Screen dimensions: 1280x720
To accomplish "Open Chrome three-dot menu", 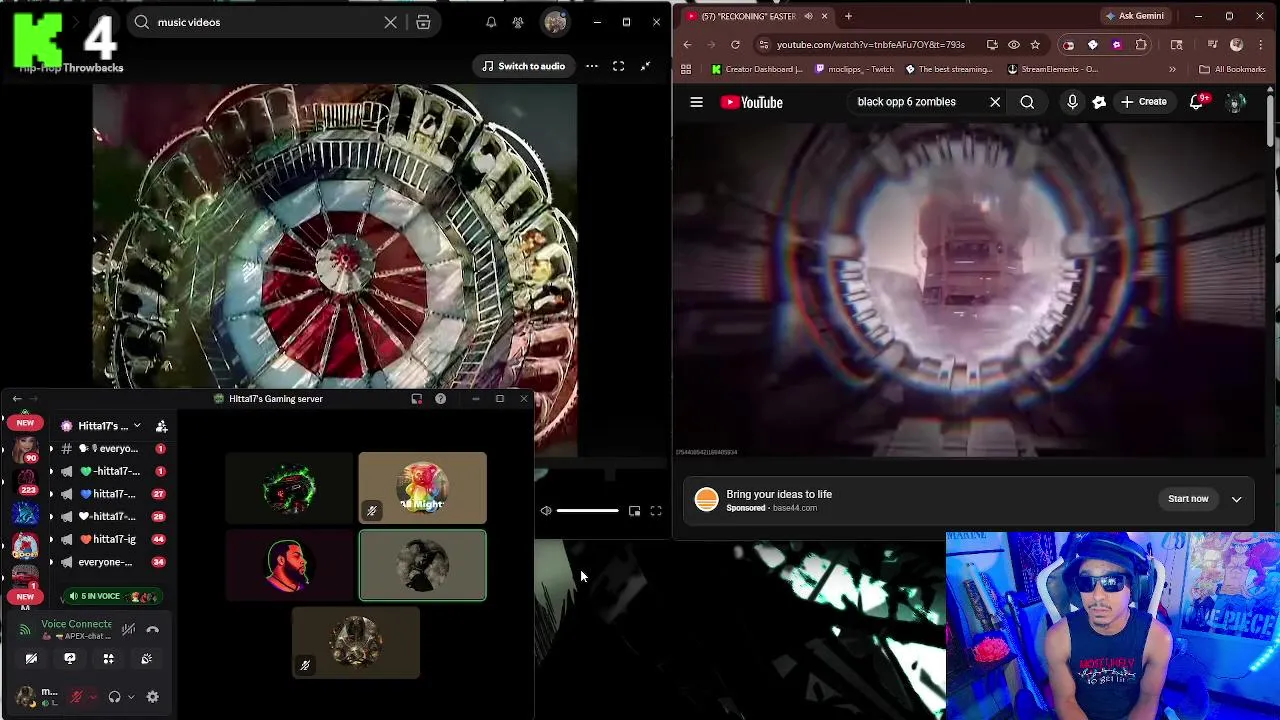I will (1262, 45).
